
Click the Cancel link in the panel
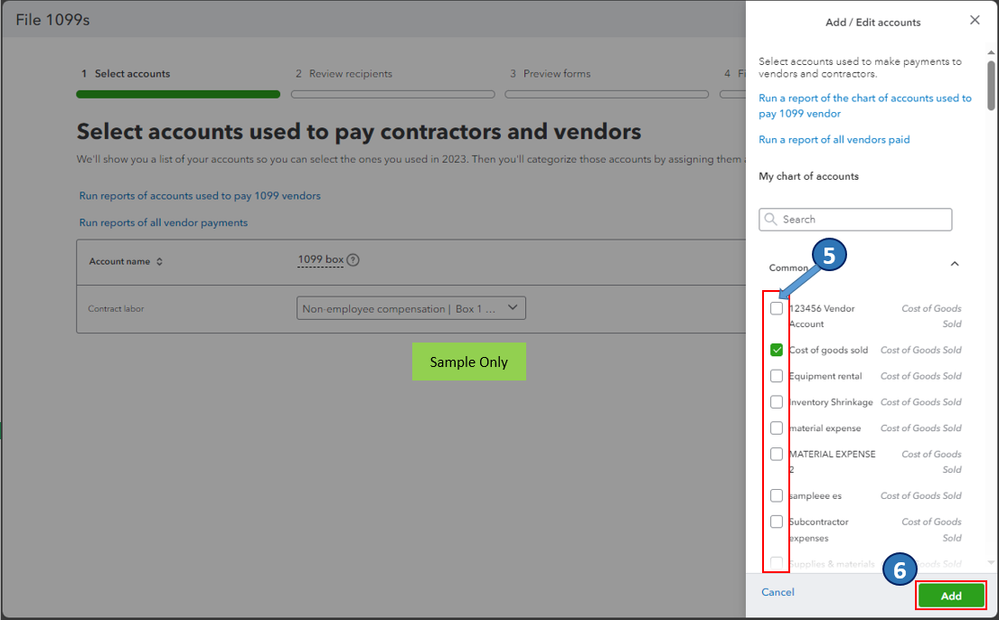point(778,592)
